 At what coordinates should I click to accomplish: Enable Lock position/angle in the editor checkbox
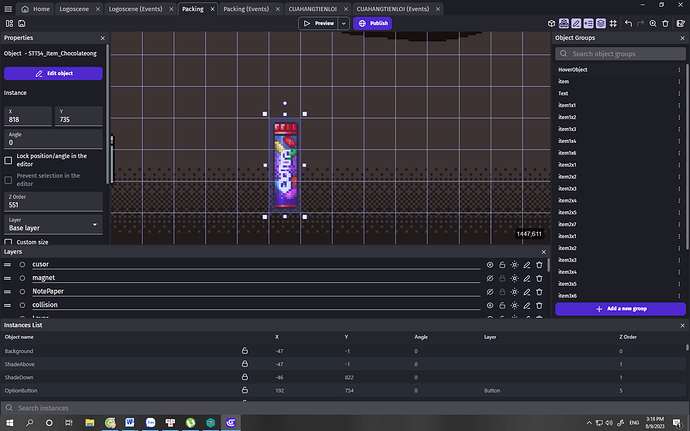[8, 160]
